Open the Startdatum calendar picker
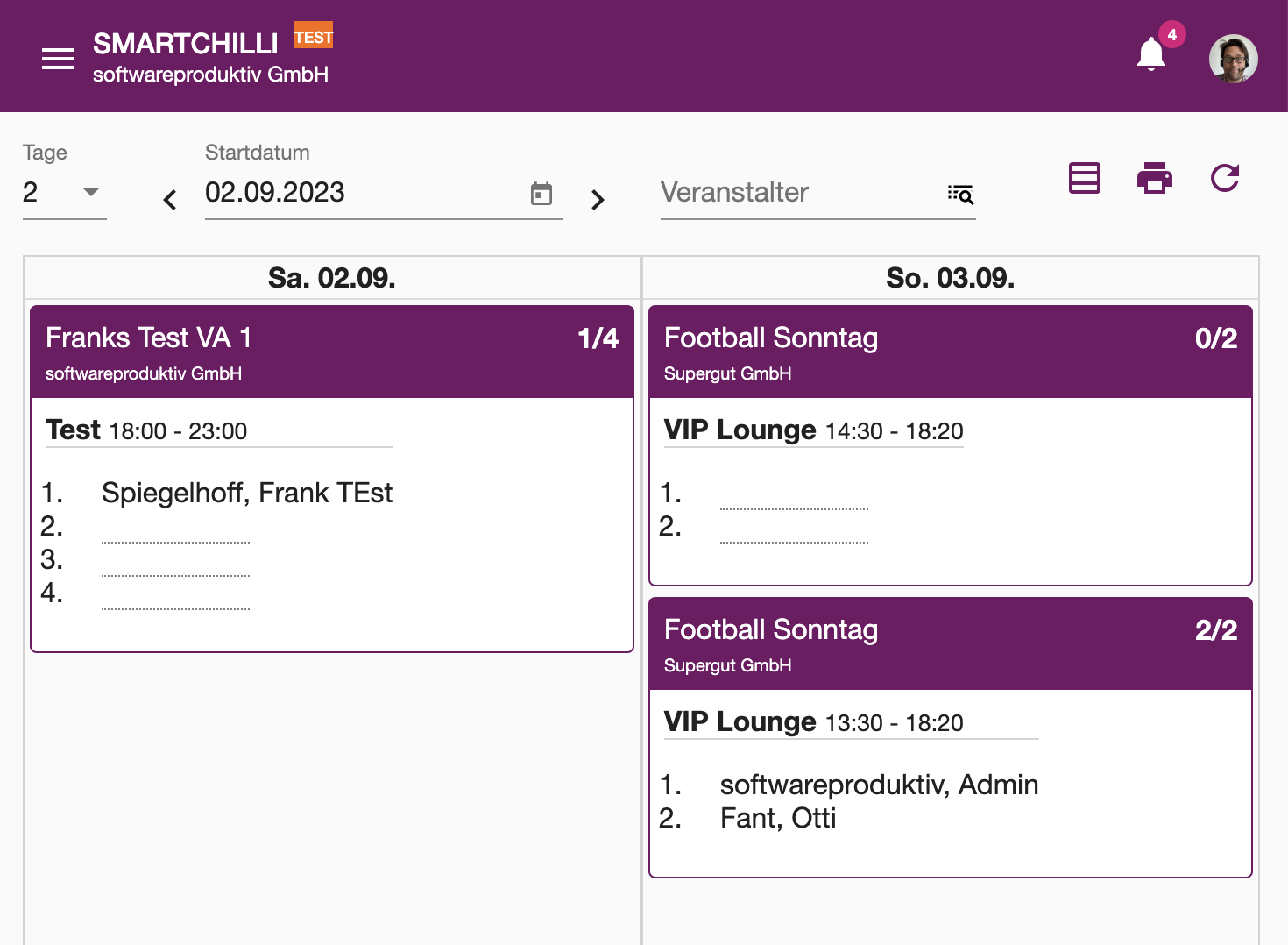This screenshot has height=945, width=1288. [x=541, y=194]
